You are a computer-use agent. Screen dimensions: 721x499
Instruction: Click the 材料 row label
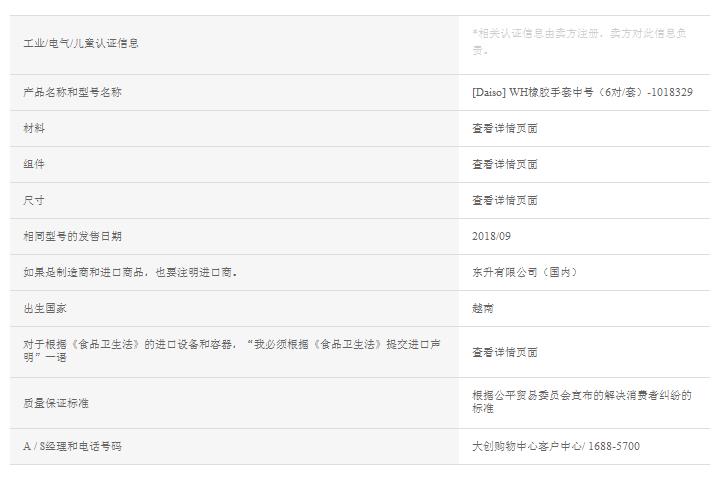[34, 128]
